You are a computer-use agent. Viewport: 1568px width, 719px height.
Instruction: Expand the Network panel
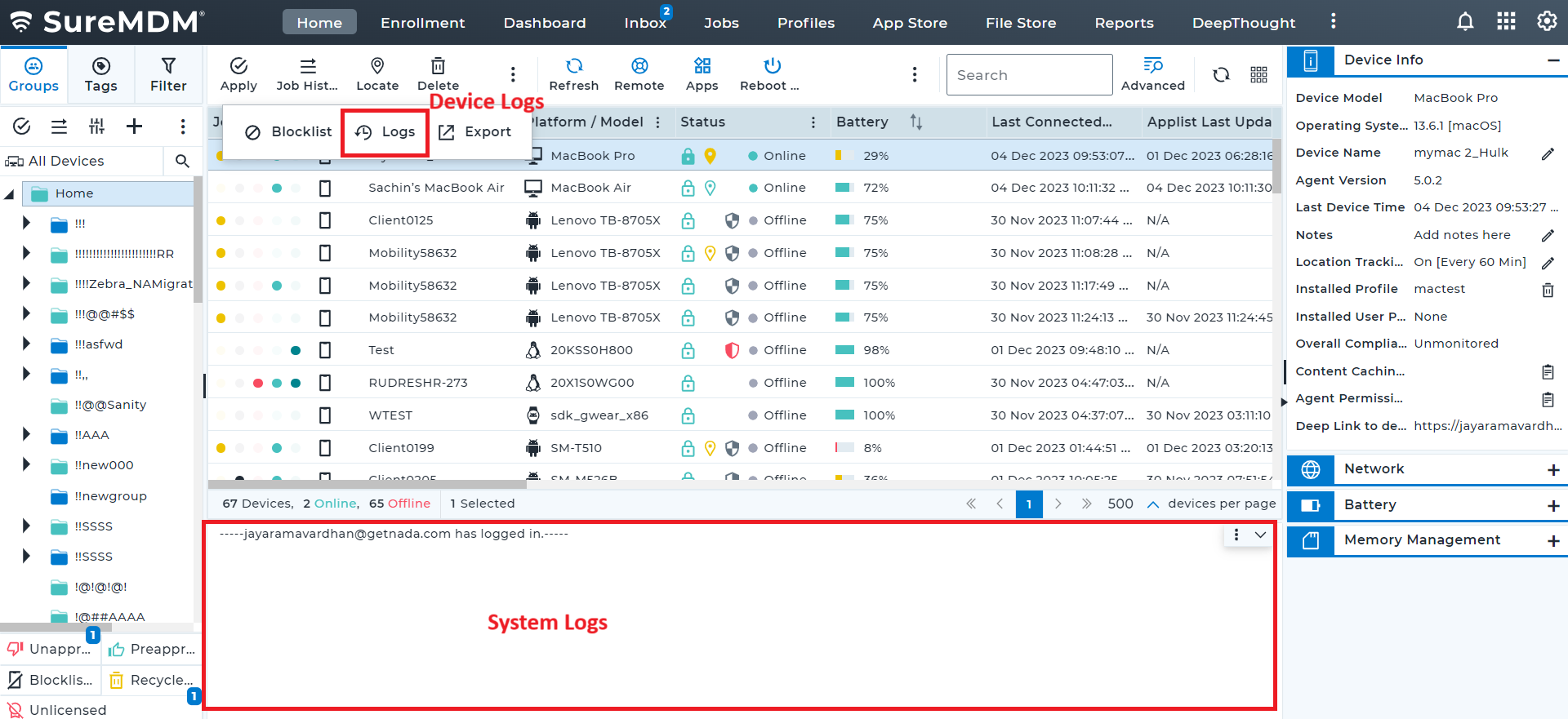click(x=1553, y=470)
